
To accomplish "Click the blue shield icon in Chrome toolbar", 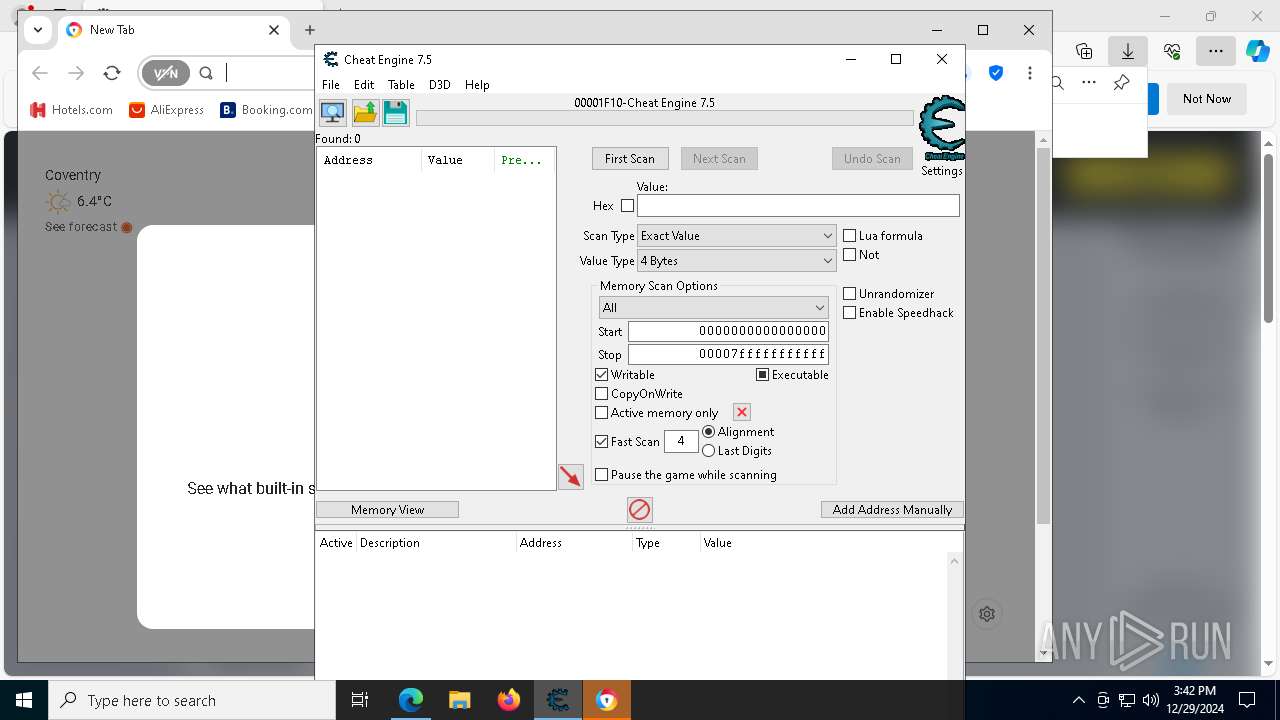I will pyautogui.click(x=996, y=73).
